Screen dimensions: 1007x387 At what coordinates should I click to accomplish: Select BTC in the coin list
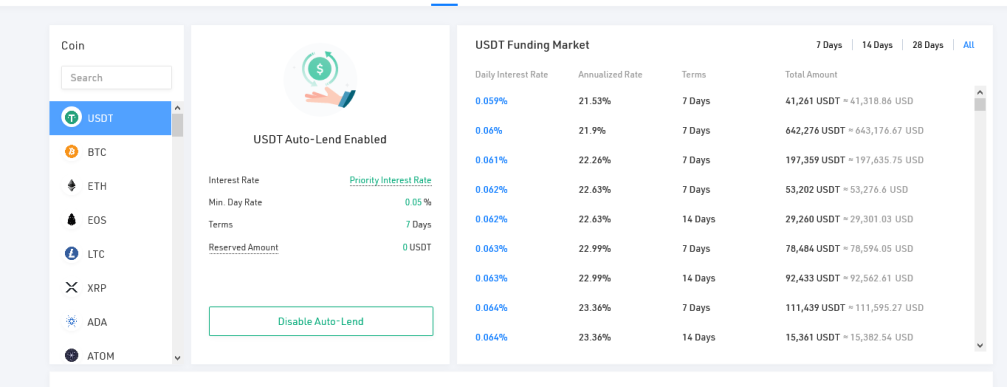(110, 152)
